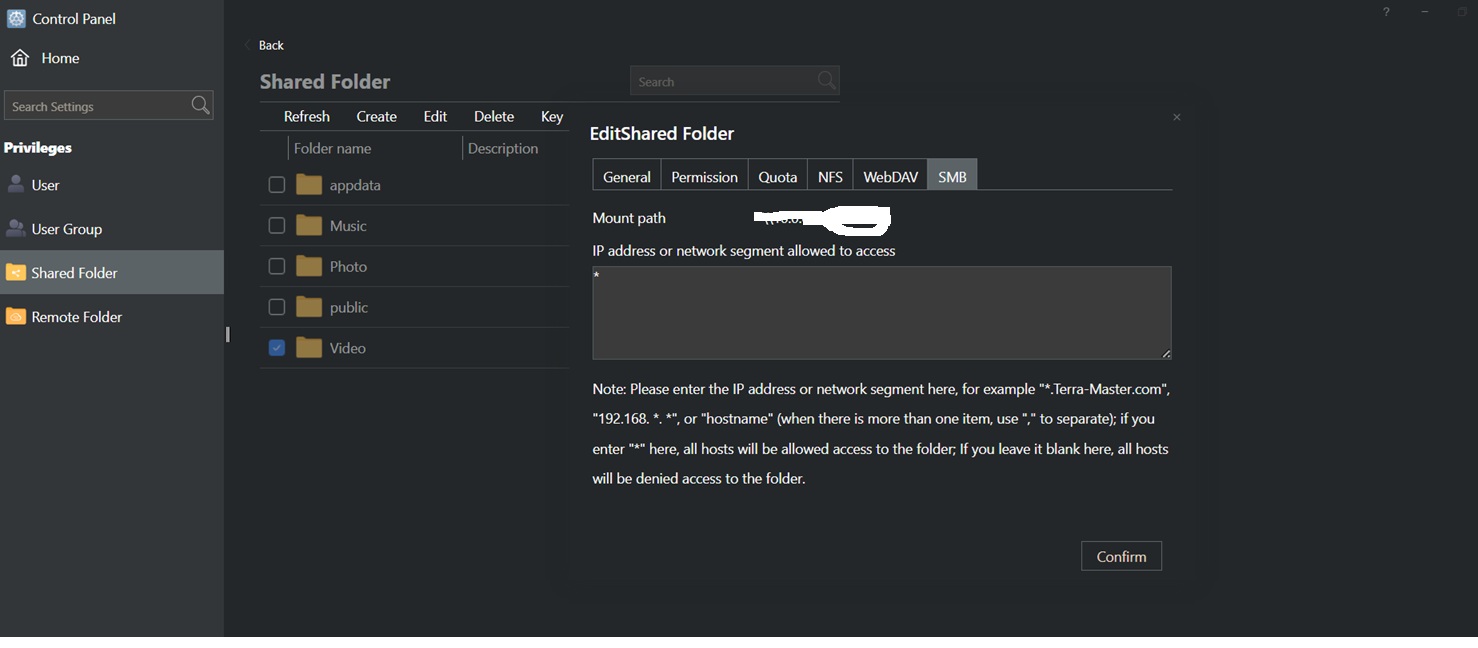Click the magnifier in Search Settings
Viewport: 1478px width, 648px height.
pos(200,105)
